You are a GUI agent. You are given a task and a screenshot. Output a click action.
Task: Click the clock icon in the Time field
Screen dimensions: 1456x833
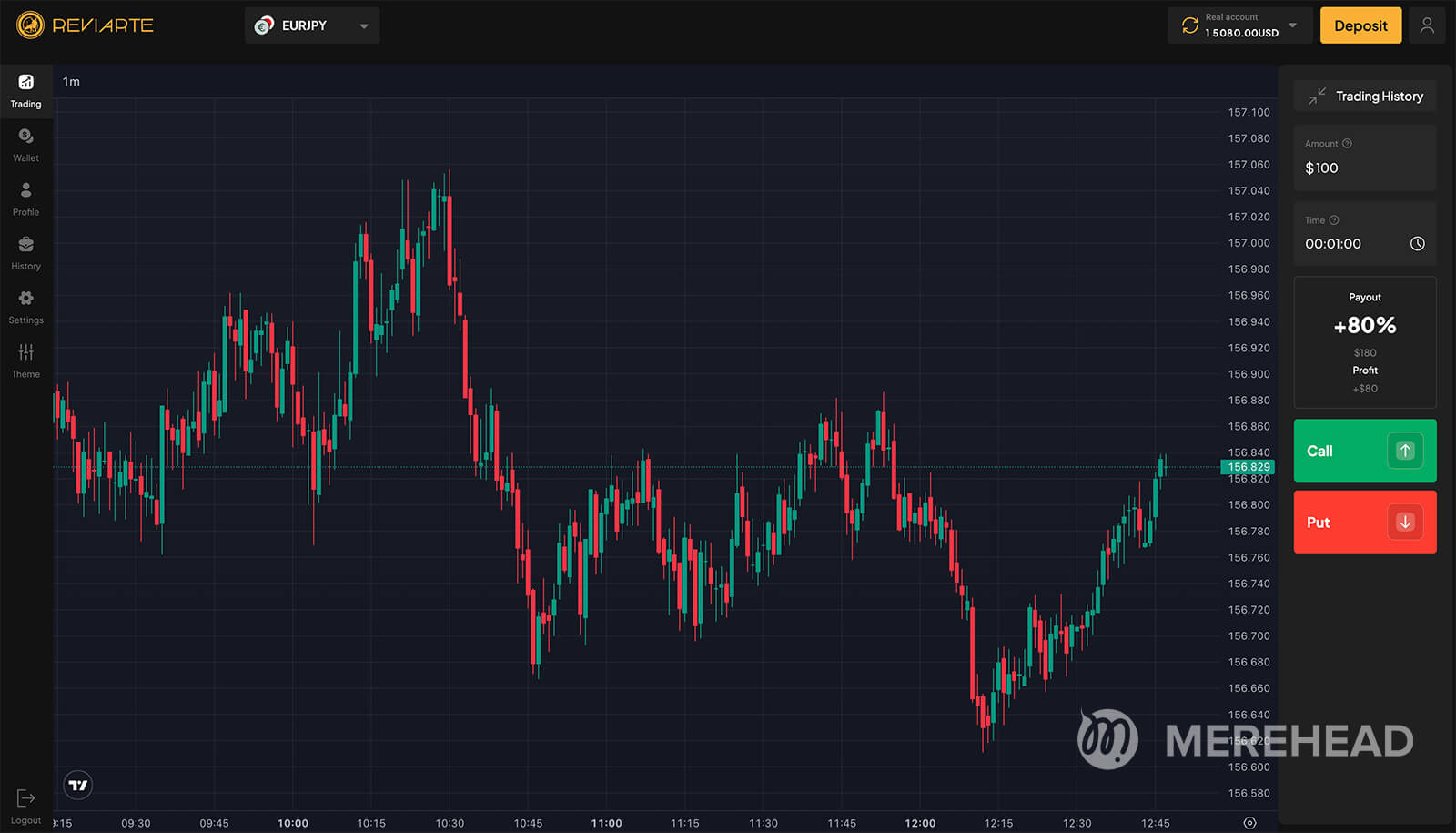tap(1417, 244)
